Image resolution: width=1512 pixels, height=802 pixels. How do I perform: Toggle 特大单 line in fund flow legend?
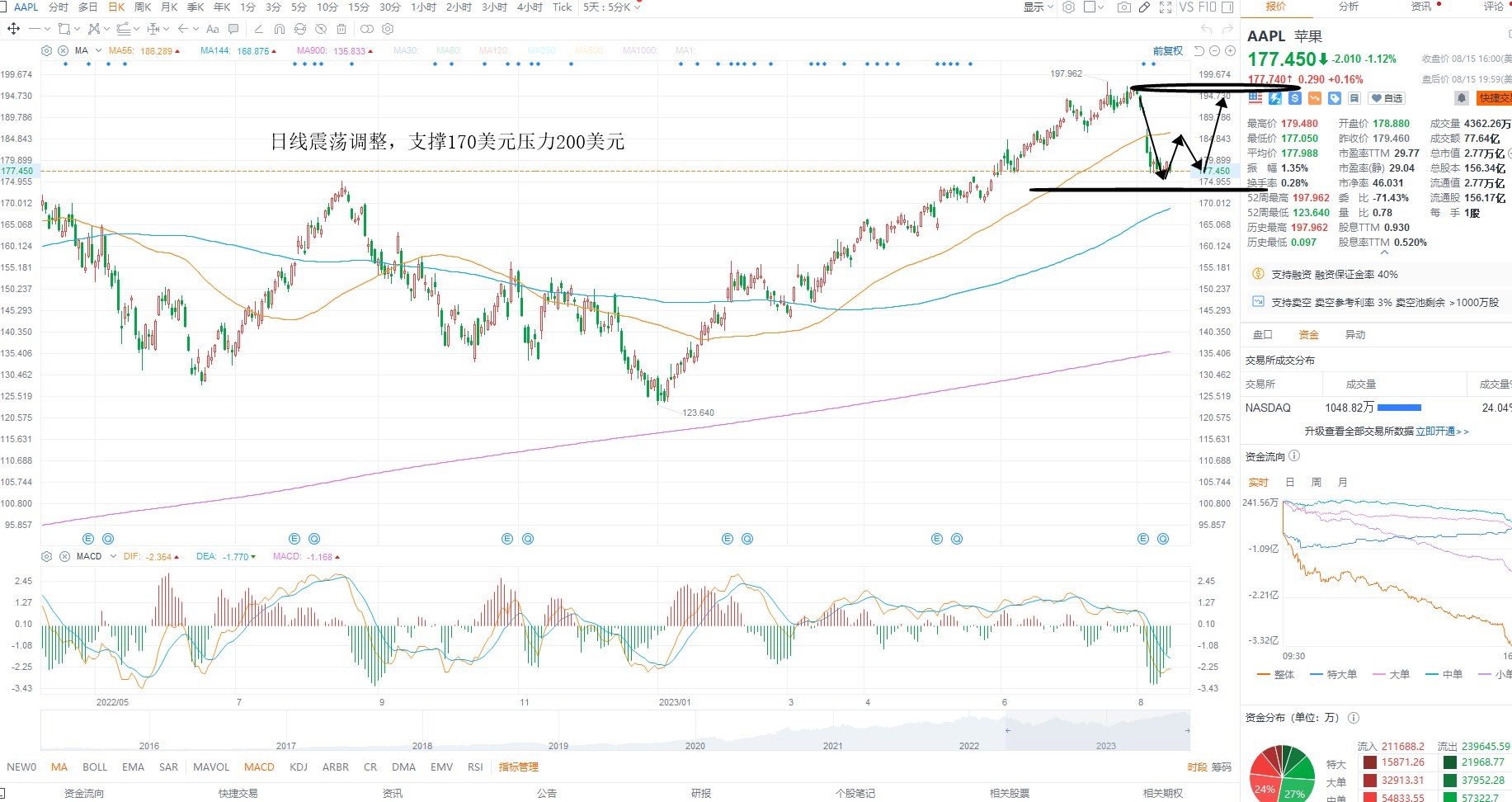point(1333,675)
